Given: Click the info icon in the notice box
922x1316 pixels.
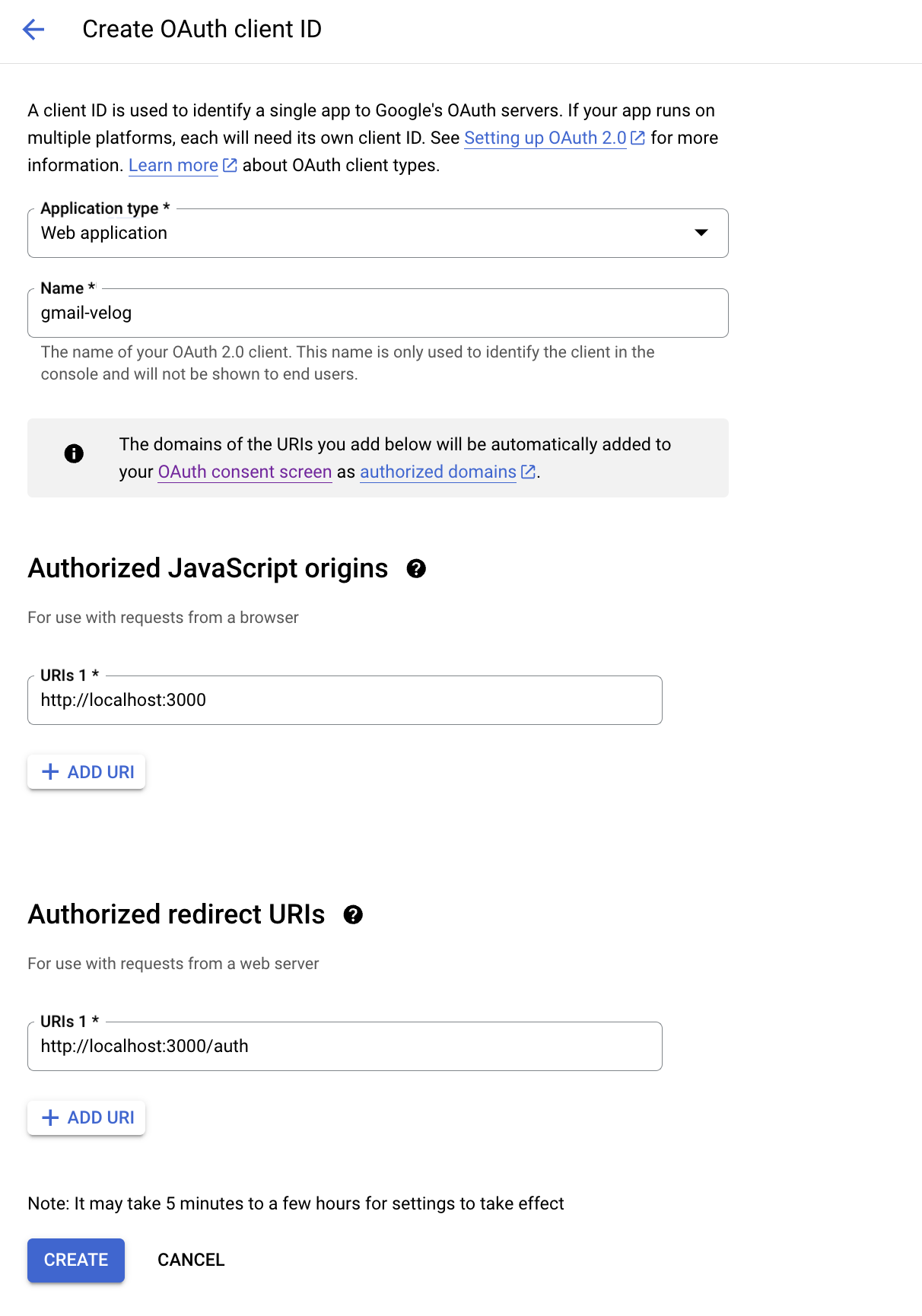Looking at the screenshot, I should pyautogui.click(x=74, y=453).
